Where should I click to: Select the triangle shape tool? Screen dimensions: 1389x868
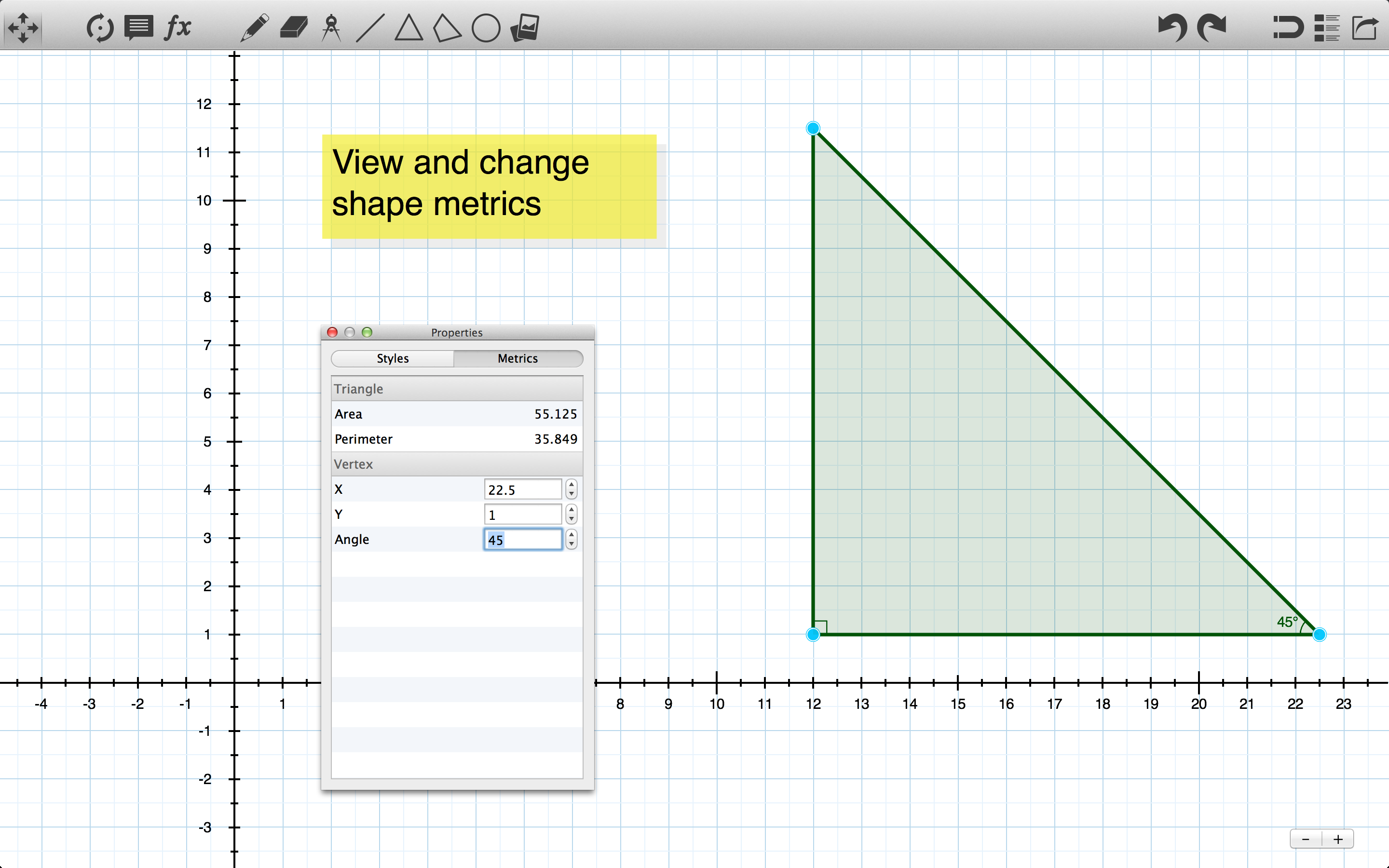[x=409, y=27]
